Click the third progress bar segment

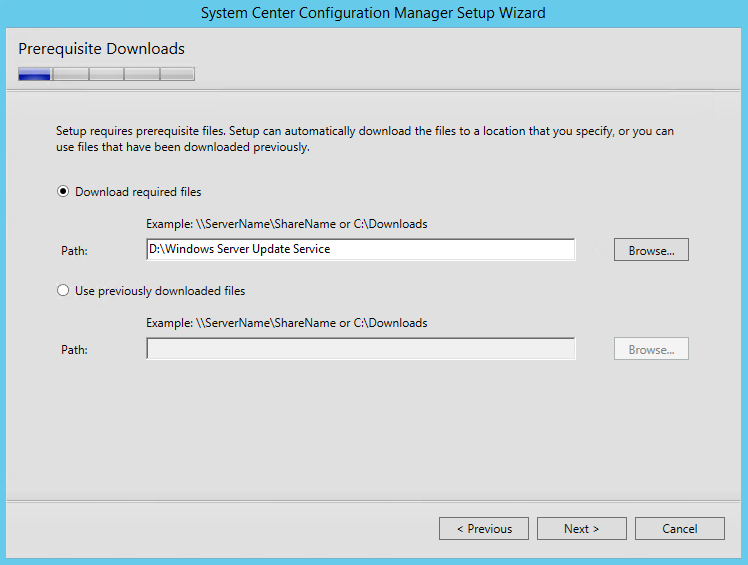click(106, 74)
